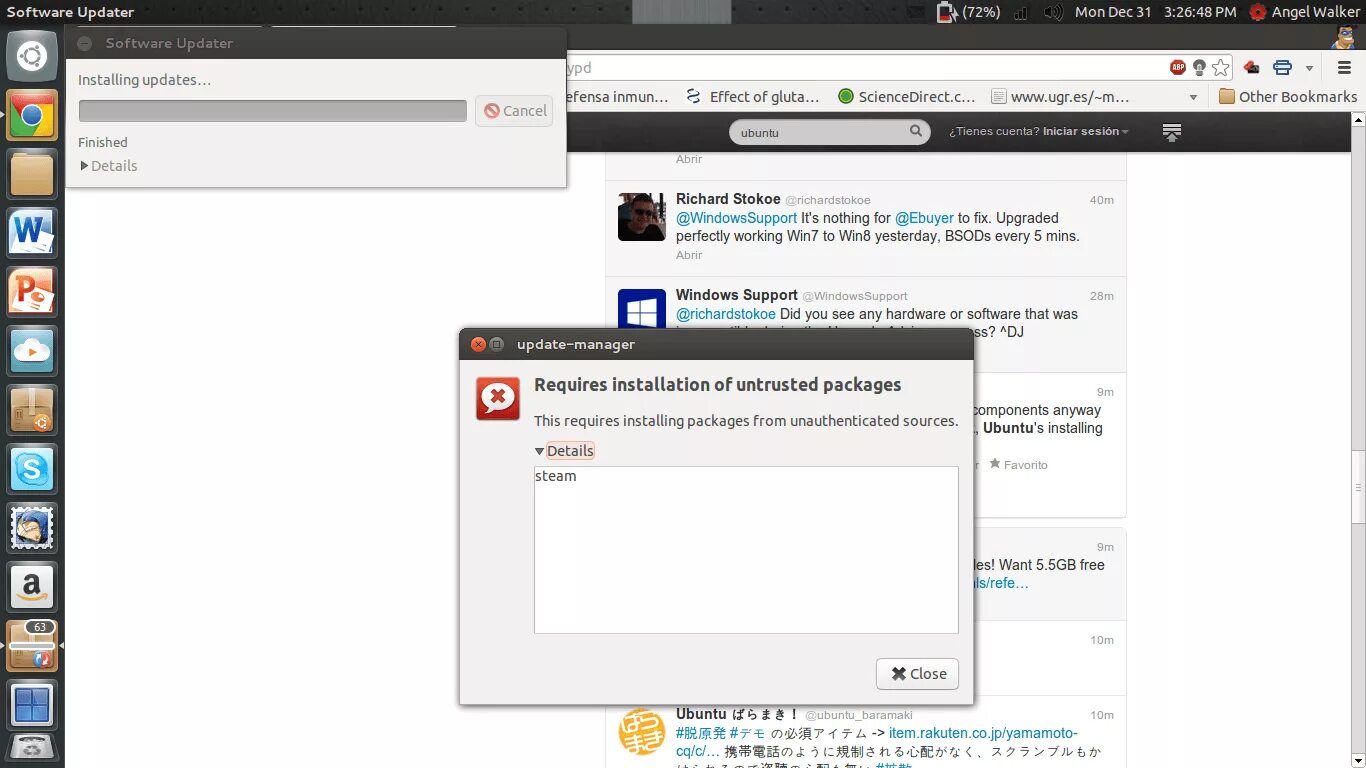Open the date and time Mon Dec 31 menu
Screen dimensions: 1366x768
1156,12
